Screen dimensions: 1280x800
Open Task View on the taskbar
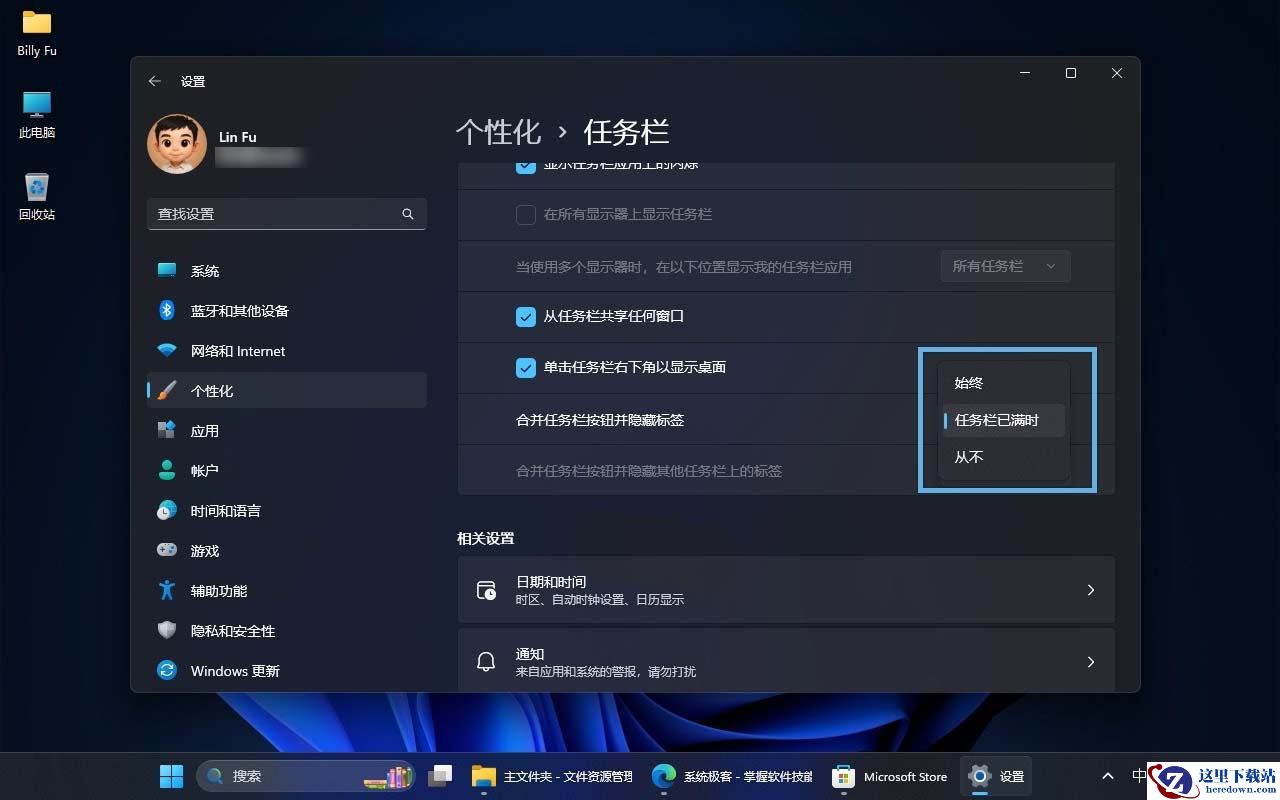[x=440, y=776]
